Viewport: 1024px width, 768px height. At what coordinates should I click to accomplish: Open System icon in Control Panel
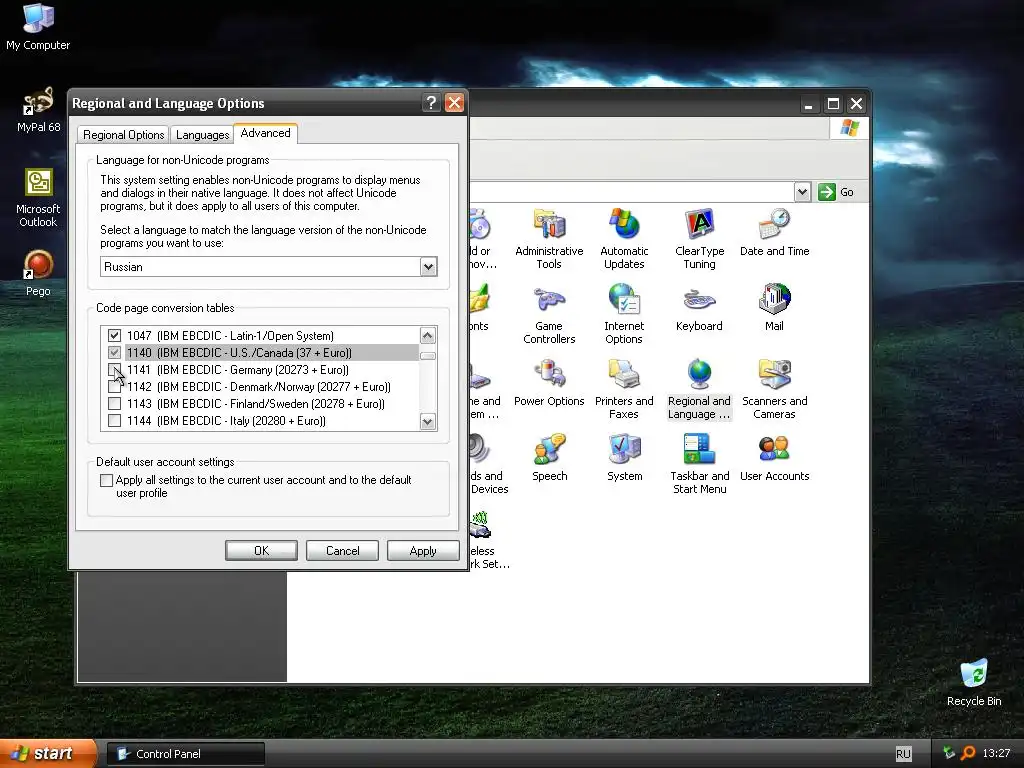624,458
